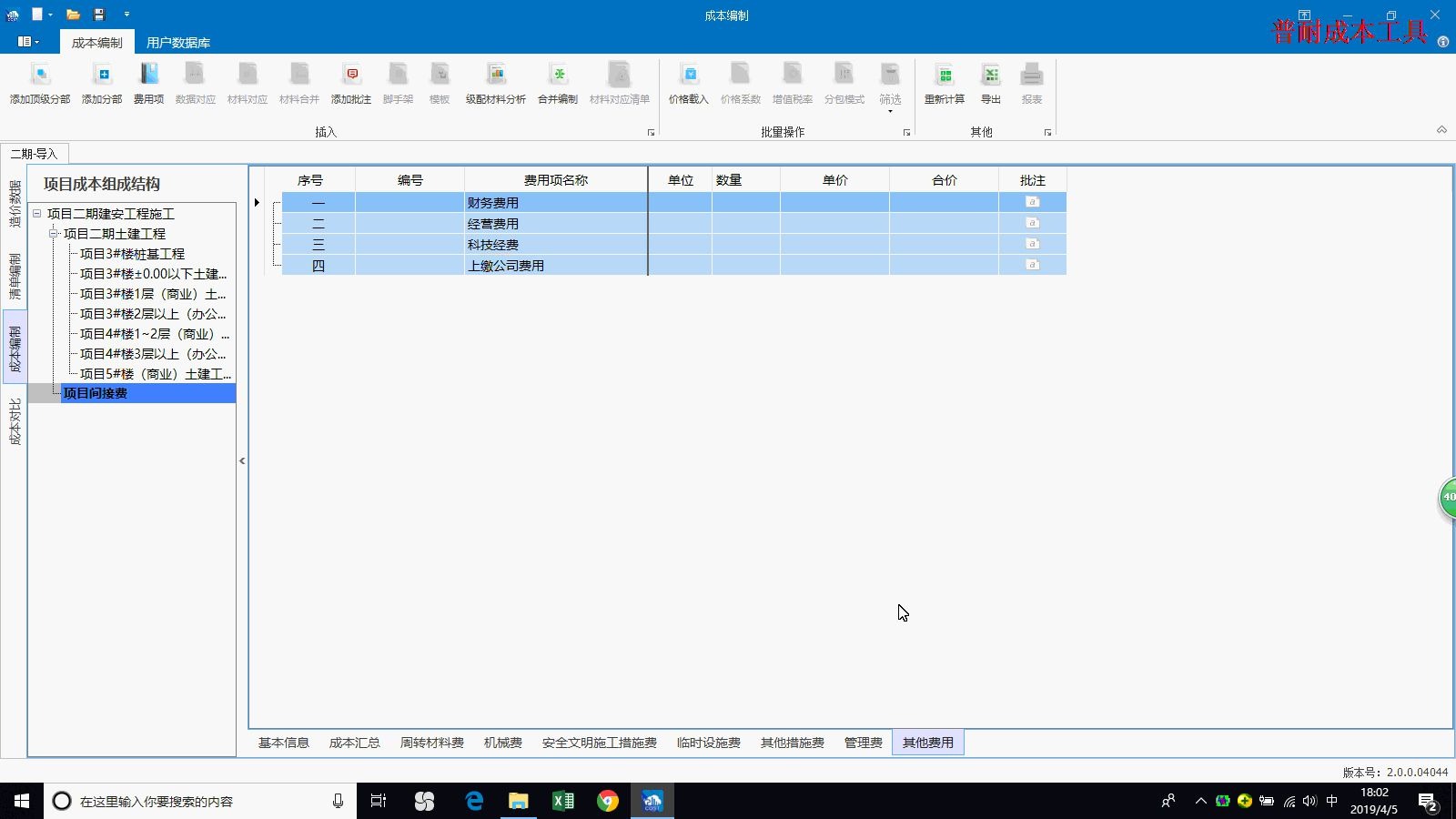Collapse the 项目二期土建工程 tree node

[54, 234]
